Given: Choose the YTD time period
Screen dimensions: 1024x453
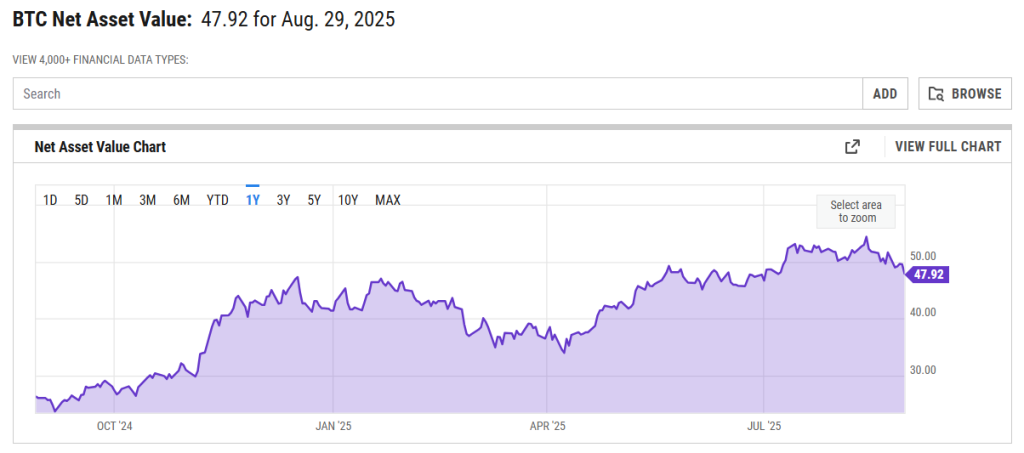Looking at the screenshot, I should pyautogui.click(x=217, y=200).
